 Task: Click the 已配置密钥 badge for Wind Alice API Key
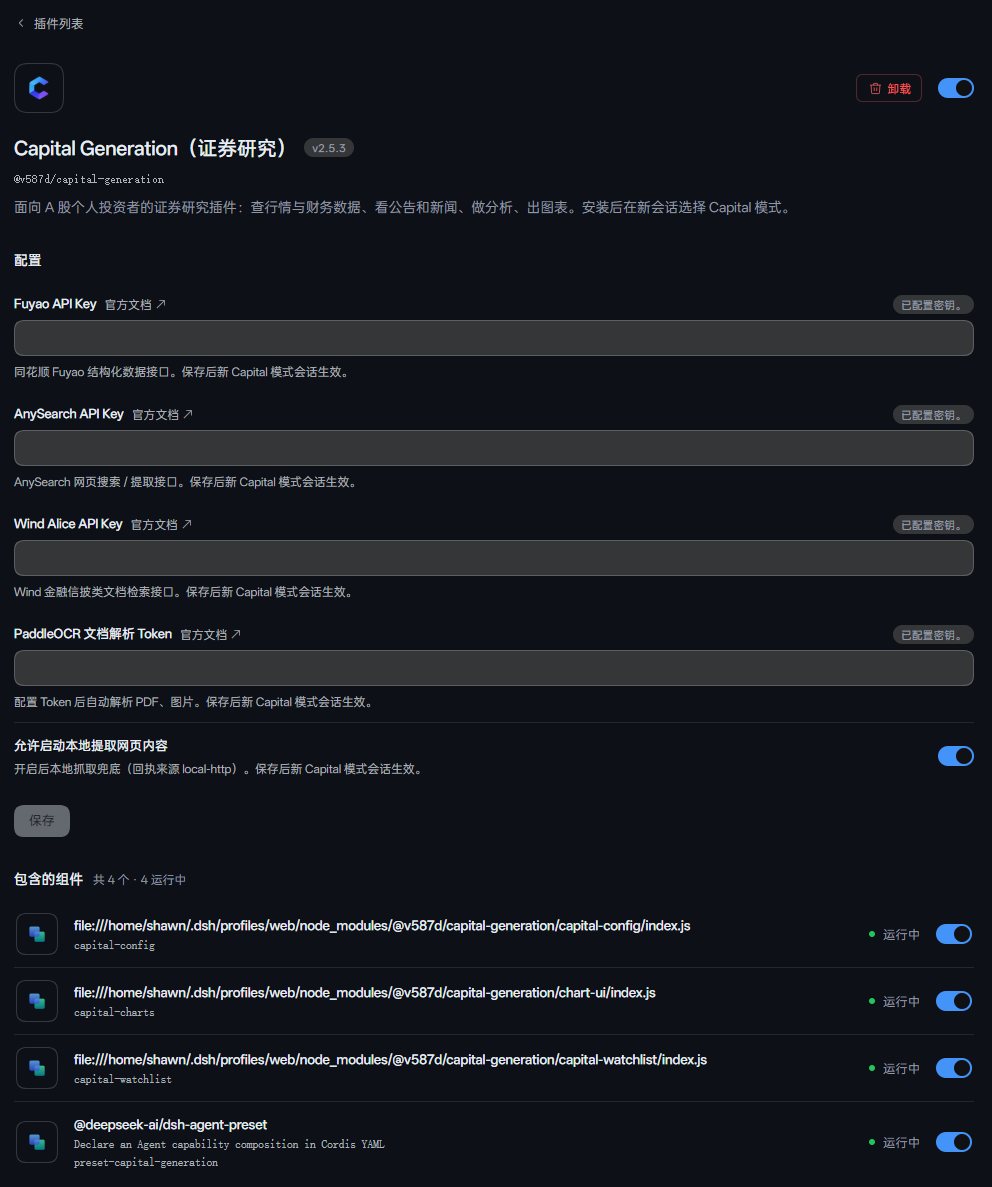[x=932, y=525]
